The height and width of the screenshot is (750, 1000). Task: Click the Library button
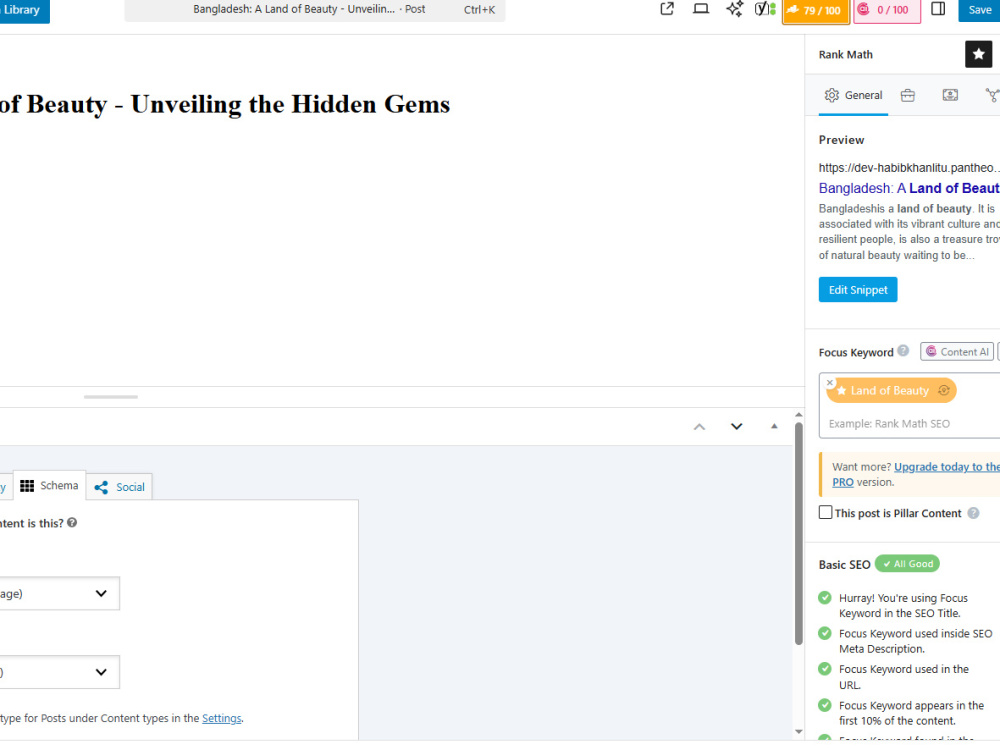(x=23, y=10)
